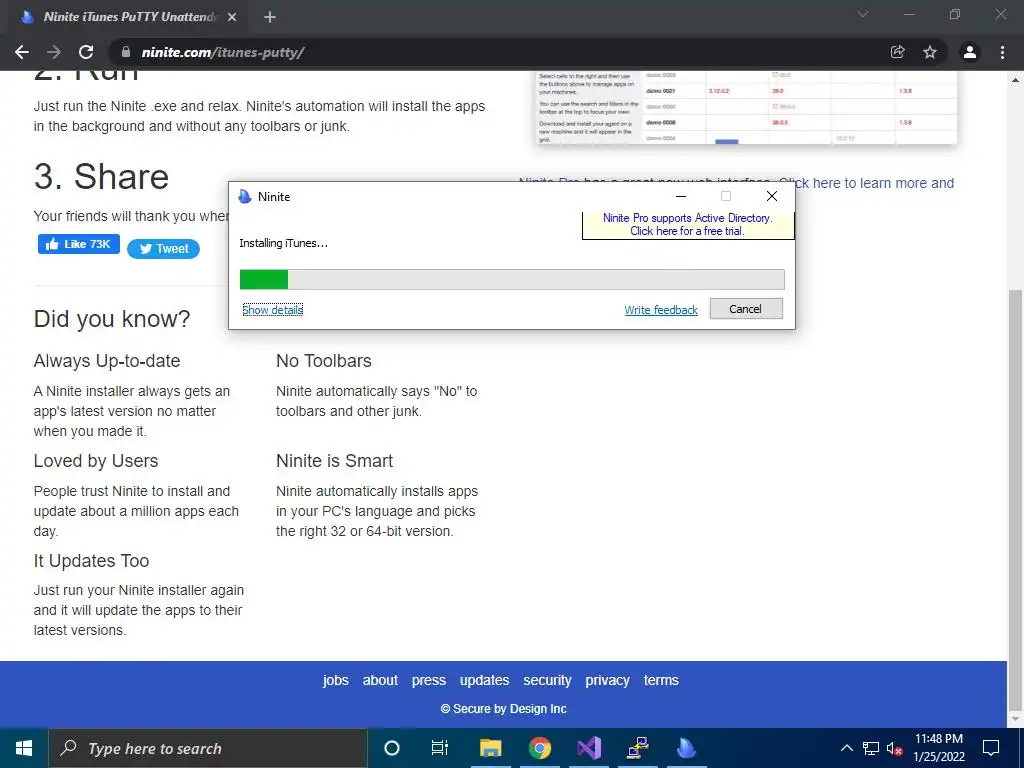Click the Ninite icon in dialog title

coord(245,197)
